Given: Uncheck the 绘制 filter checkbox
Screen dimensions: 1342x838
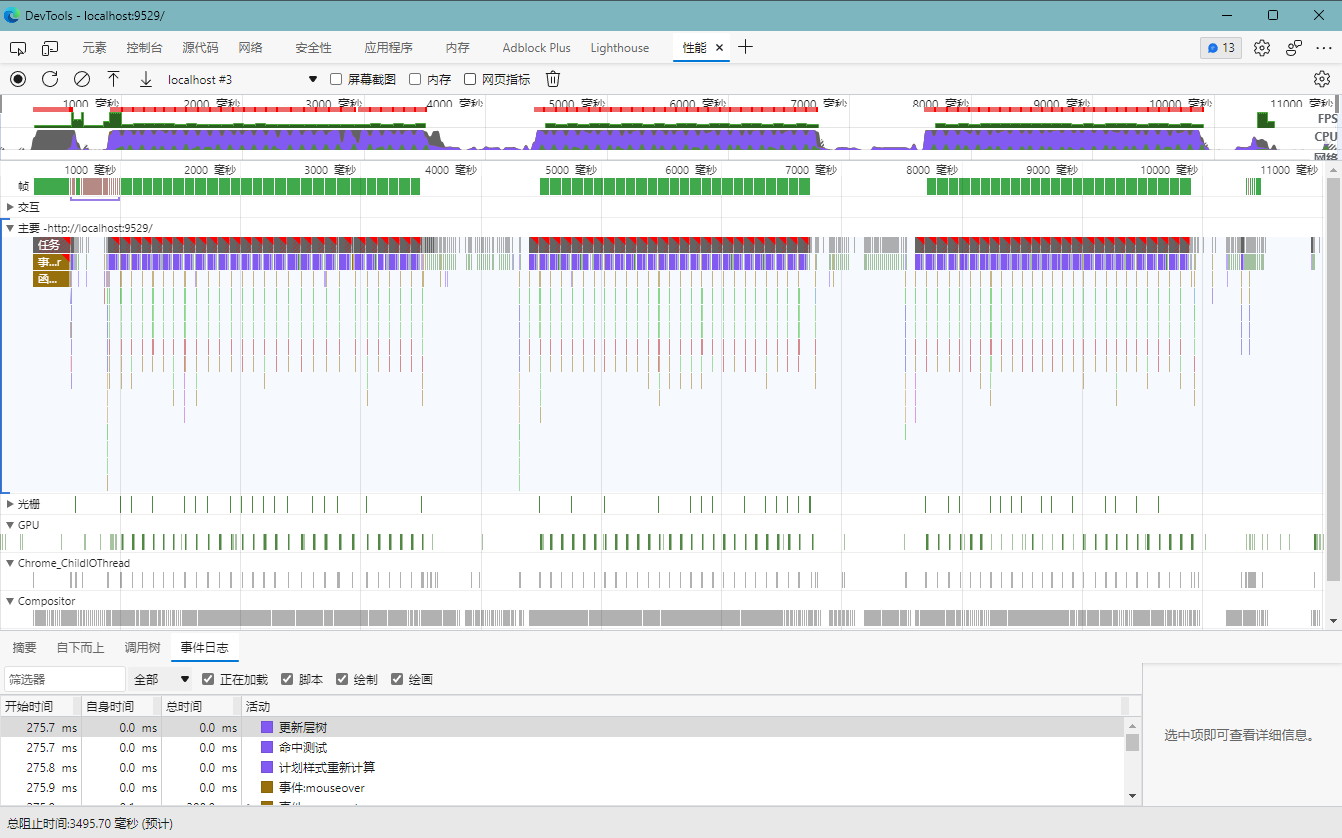Looking at the screenshot, I should 342,679.
